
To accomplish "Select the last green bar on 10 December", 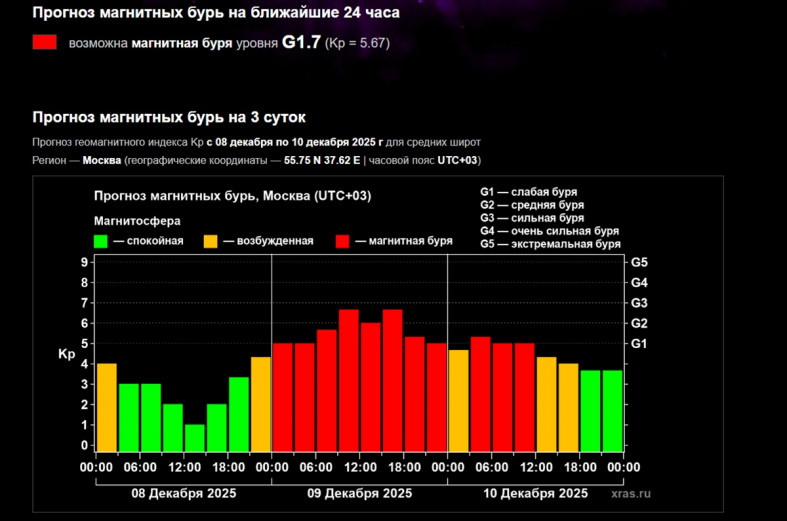I will click(613, 410).
